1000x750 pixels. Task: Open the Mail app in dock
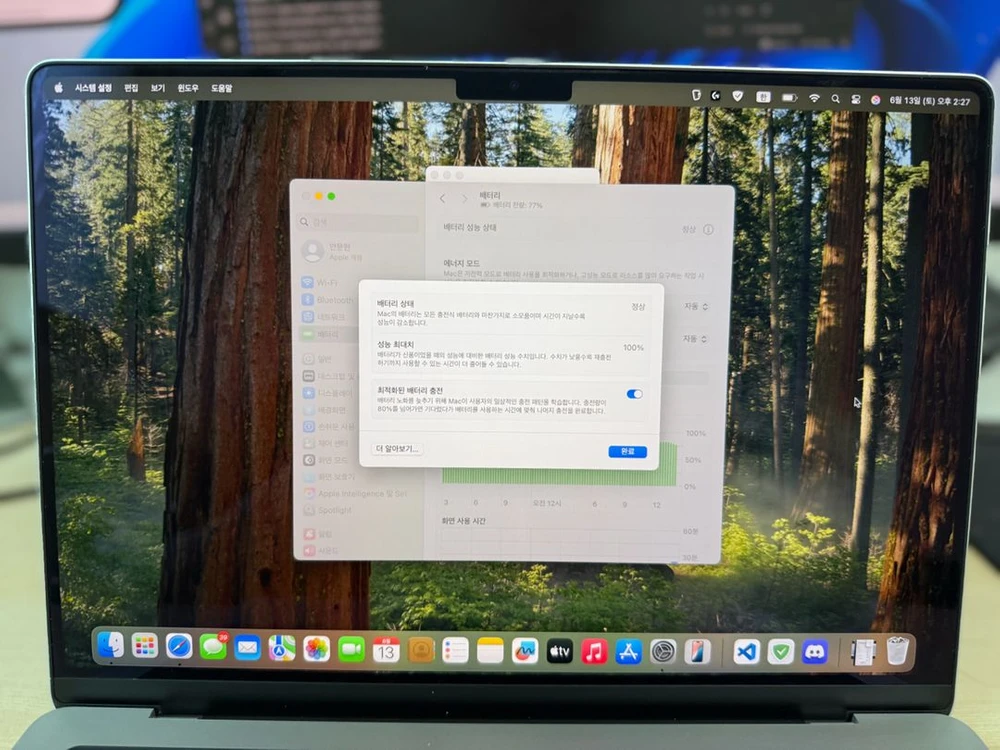click(x=247, y=648)
